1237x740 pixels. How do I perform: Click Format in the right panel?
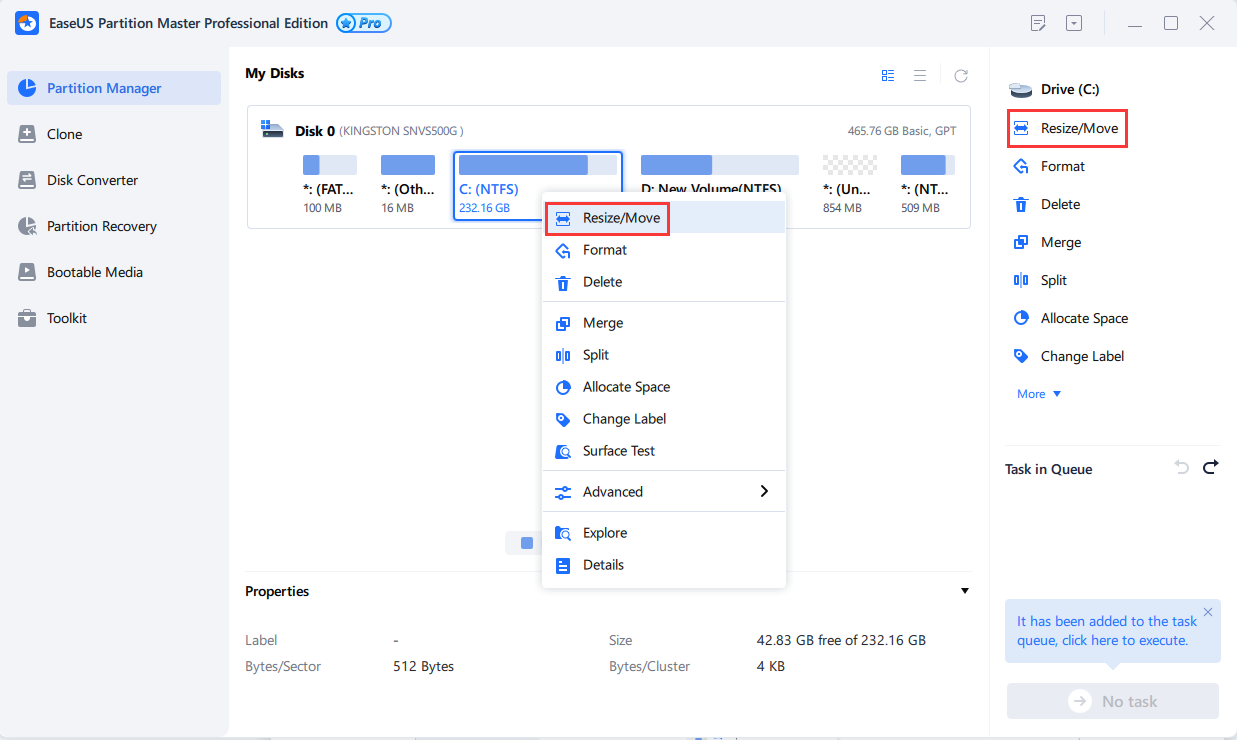pyautogui.click(x=1049, y=166)
